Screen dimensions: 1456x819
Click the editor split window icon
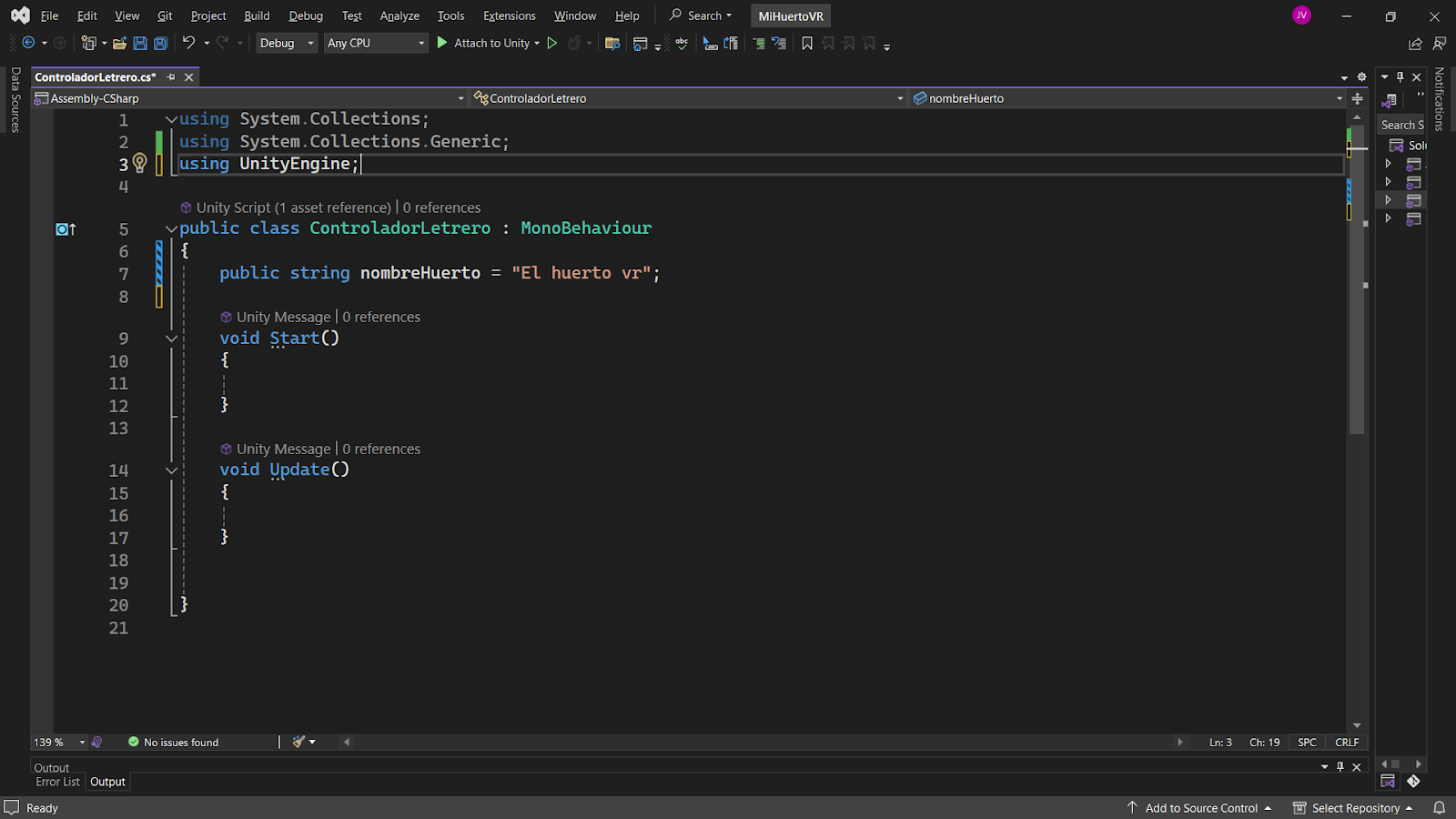(x=1357, y=98)
